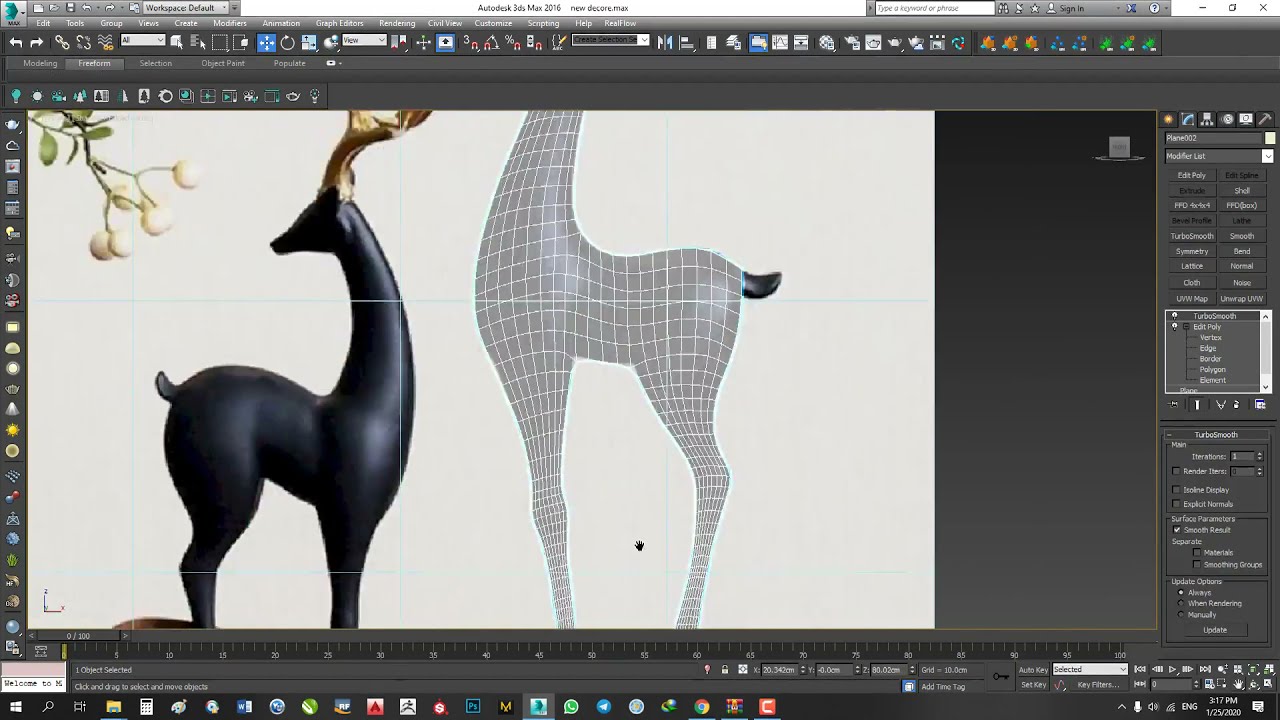Check Separate by Smoothing Groups option

pos(1197,565)
